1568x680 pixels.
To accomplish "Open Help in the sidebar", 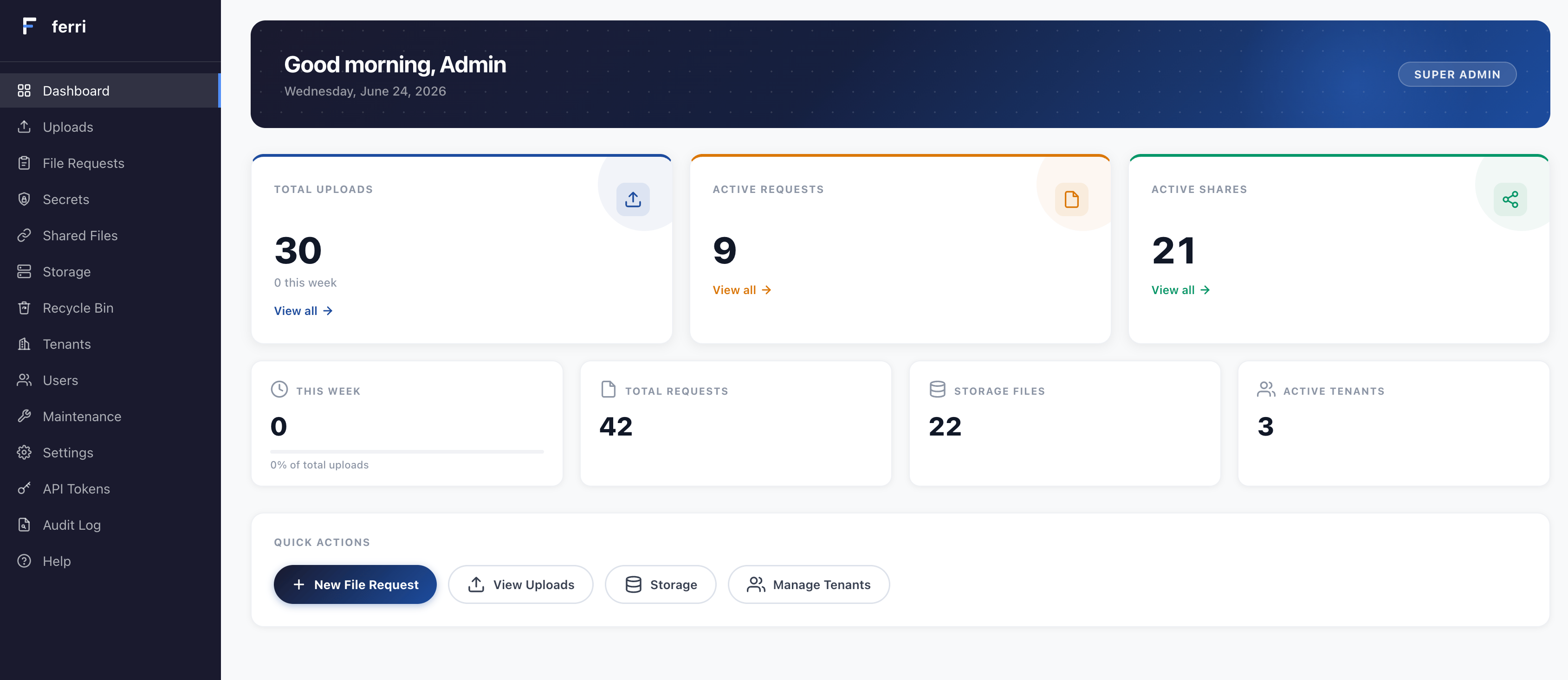I will pos(110,561).
